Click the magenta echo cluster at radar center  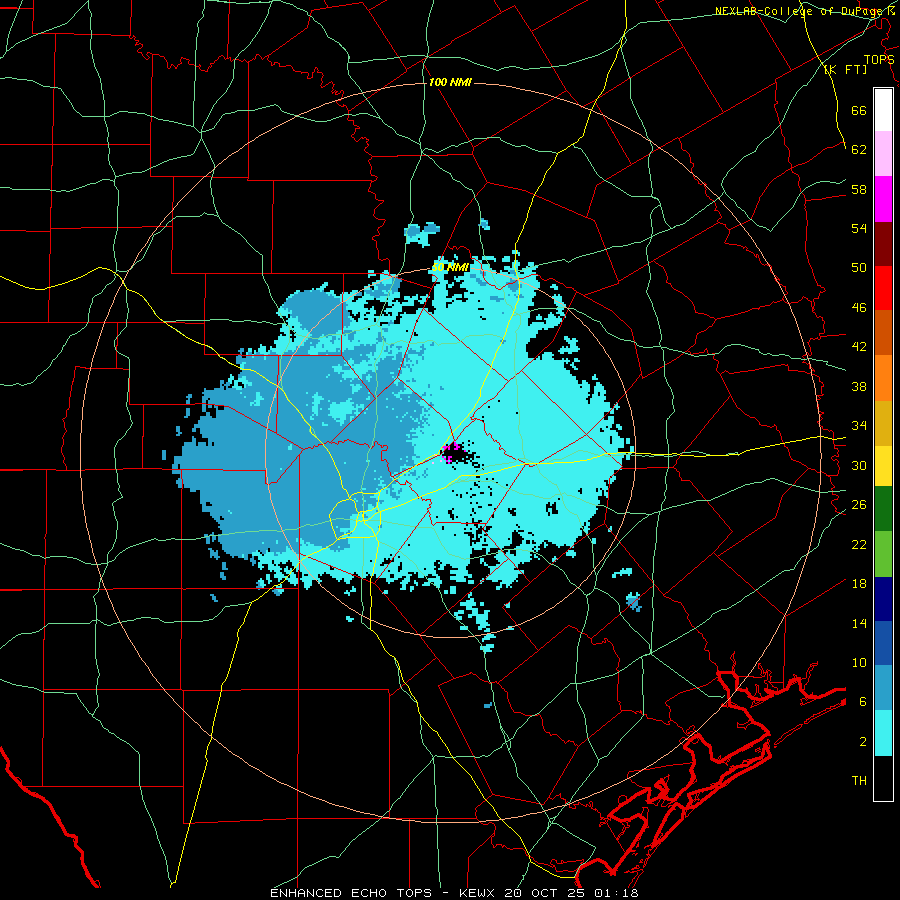[x=451, y=450]
